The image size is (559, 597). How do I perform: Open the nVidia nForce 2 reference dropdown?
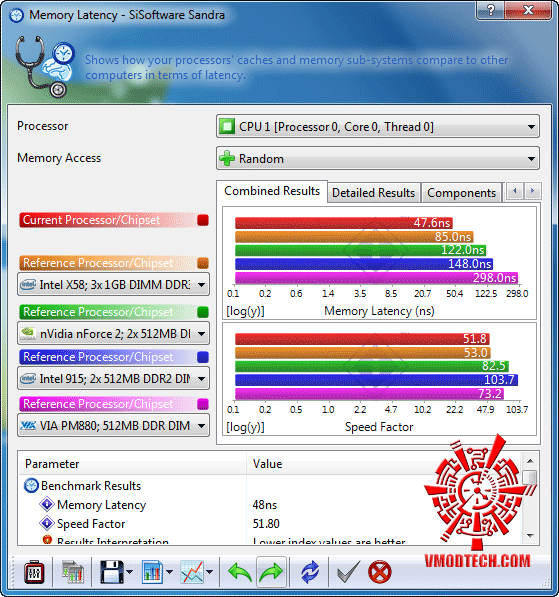[x=113, y=334]
